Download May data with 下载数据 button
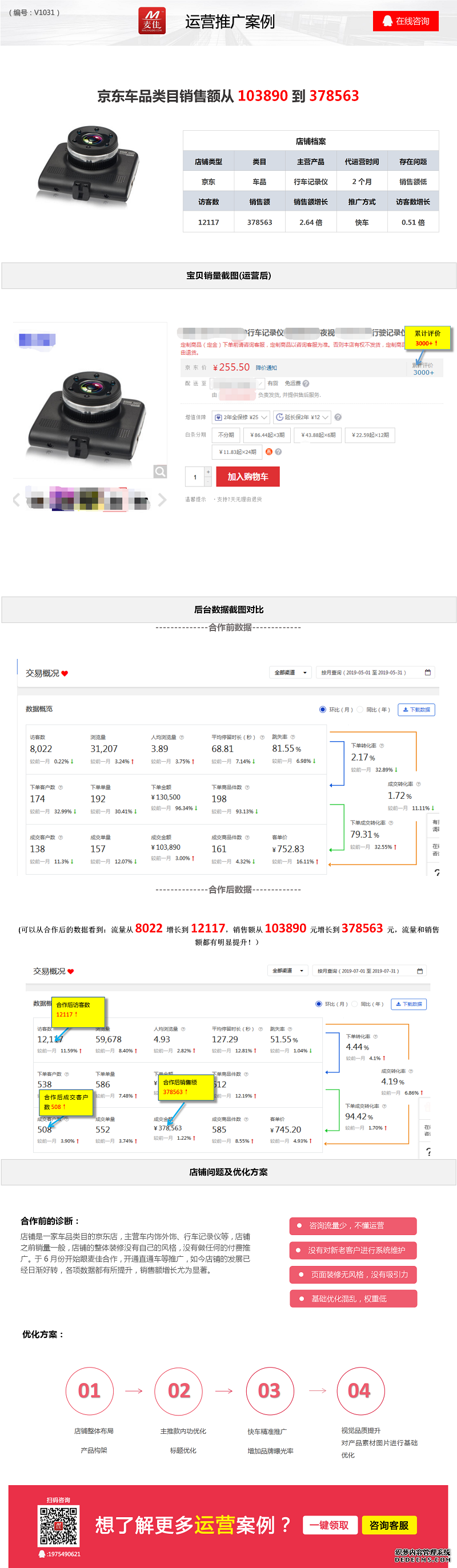The width and height of the screenshot is (457, 1568). click(417, 709)
